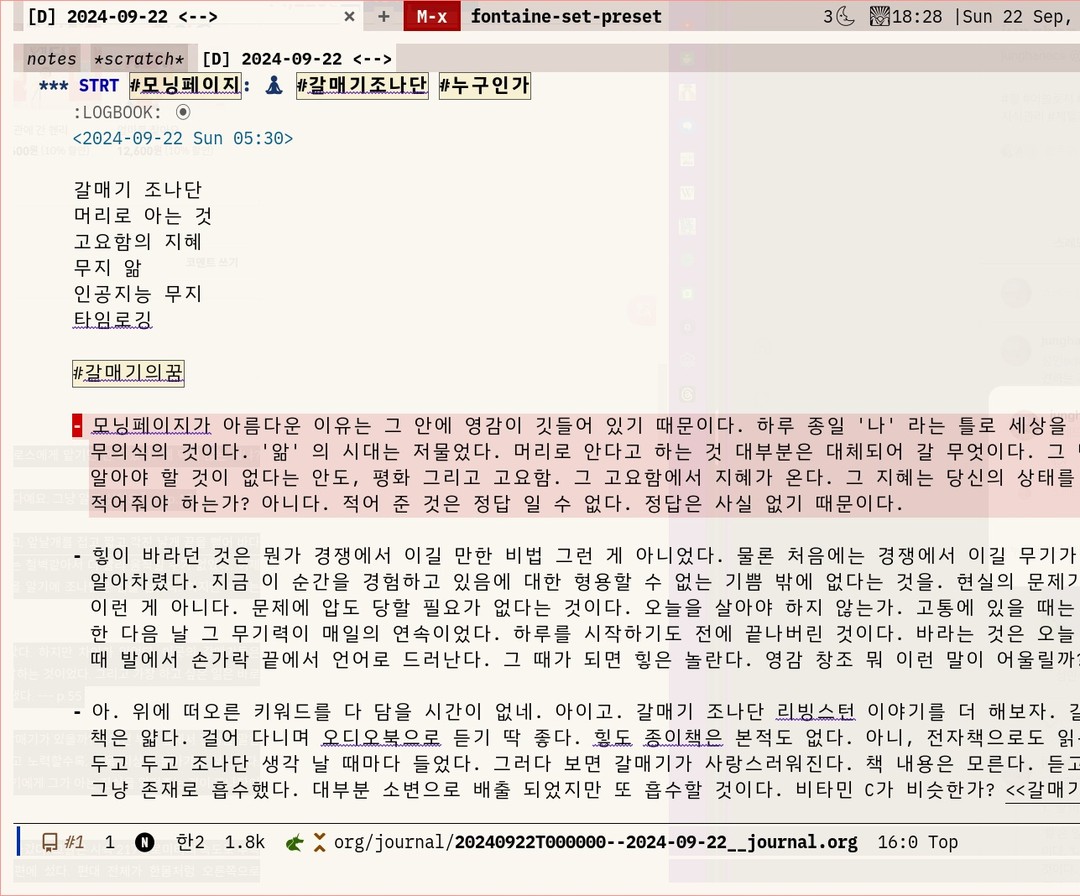1080x896 pixels.
Task: Click the timestamp 2024-09-22 Sun 05:30
Action: pyautogui.click(x=183, y=138)
